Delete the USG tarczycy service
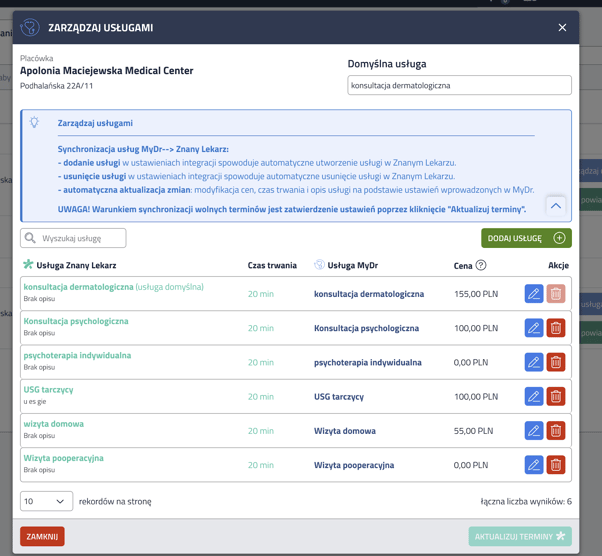The height and width of the screenshot is (556, 602). (556, 396)
